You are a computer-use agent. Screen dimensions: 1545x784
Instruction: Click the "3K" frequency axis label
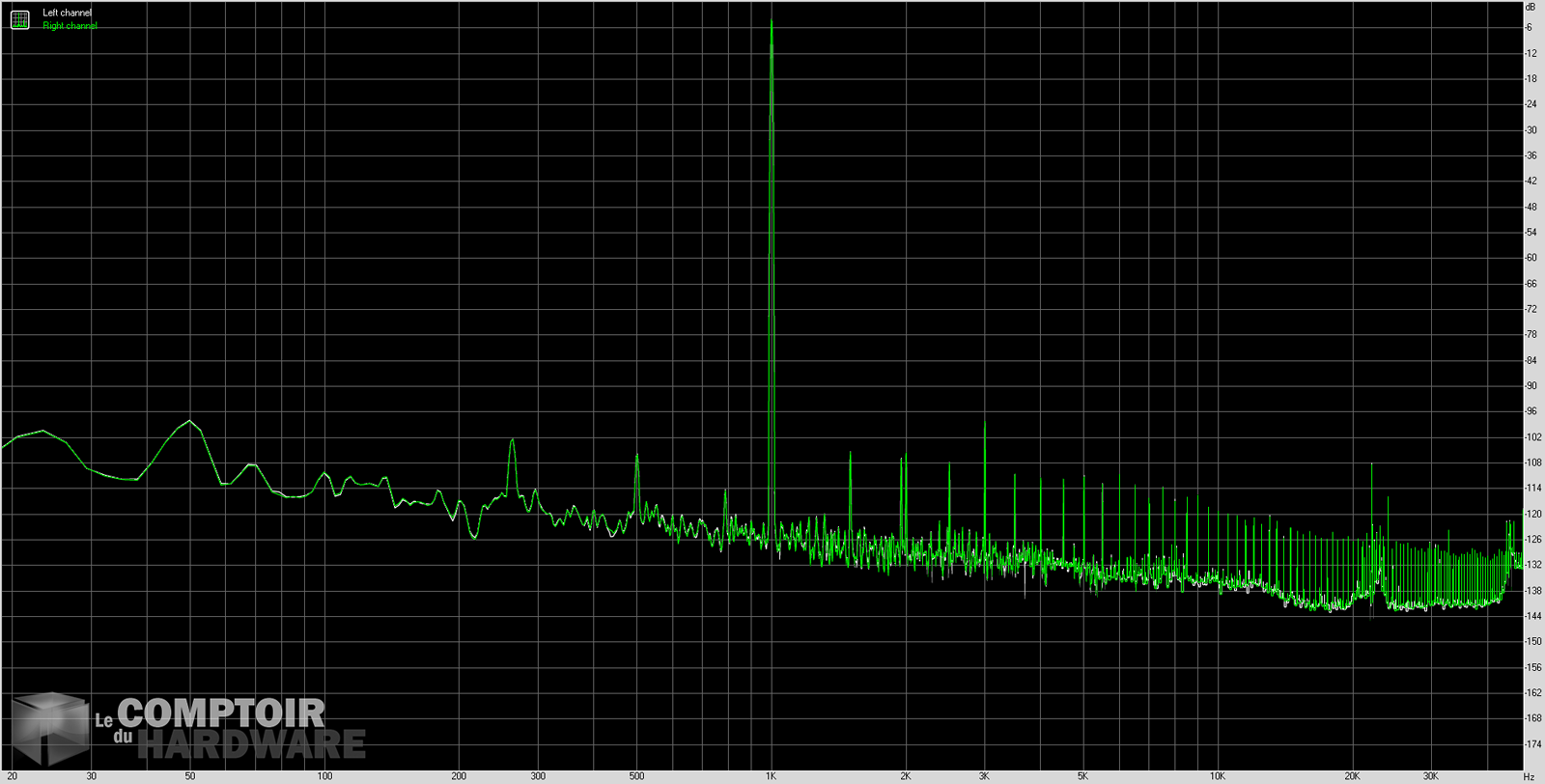pyautogui.click(x=984, y=776)
